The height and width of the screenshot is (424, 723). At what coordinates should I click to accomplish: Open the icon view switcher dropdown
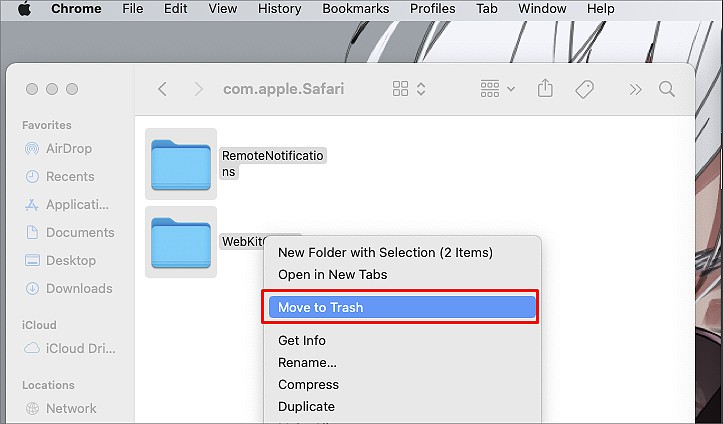click(409, 88)
